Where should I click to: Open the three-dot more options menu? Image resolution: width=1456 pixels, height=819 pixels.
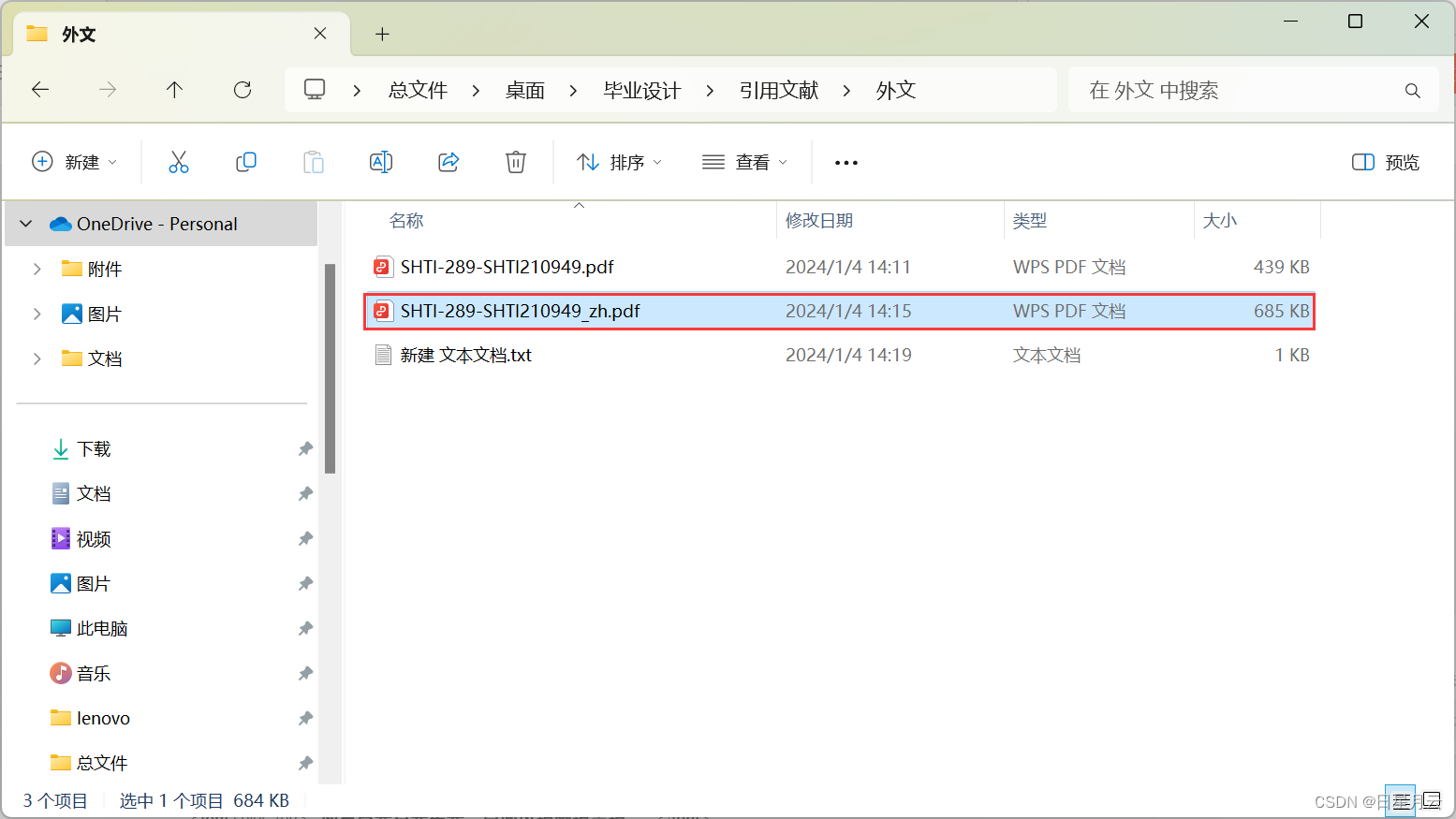846,163
